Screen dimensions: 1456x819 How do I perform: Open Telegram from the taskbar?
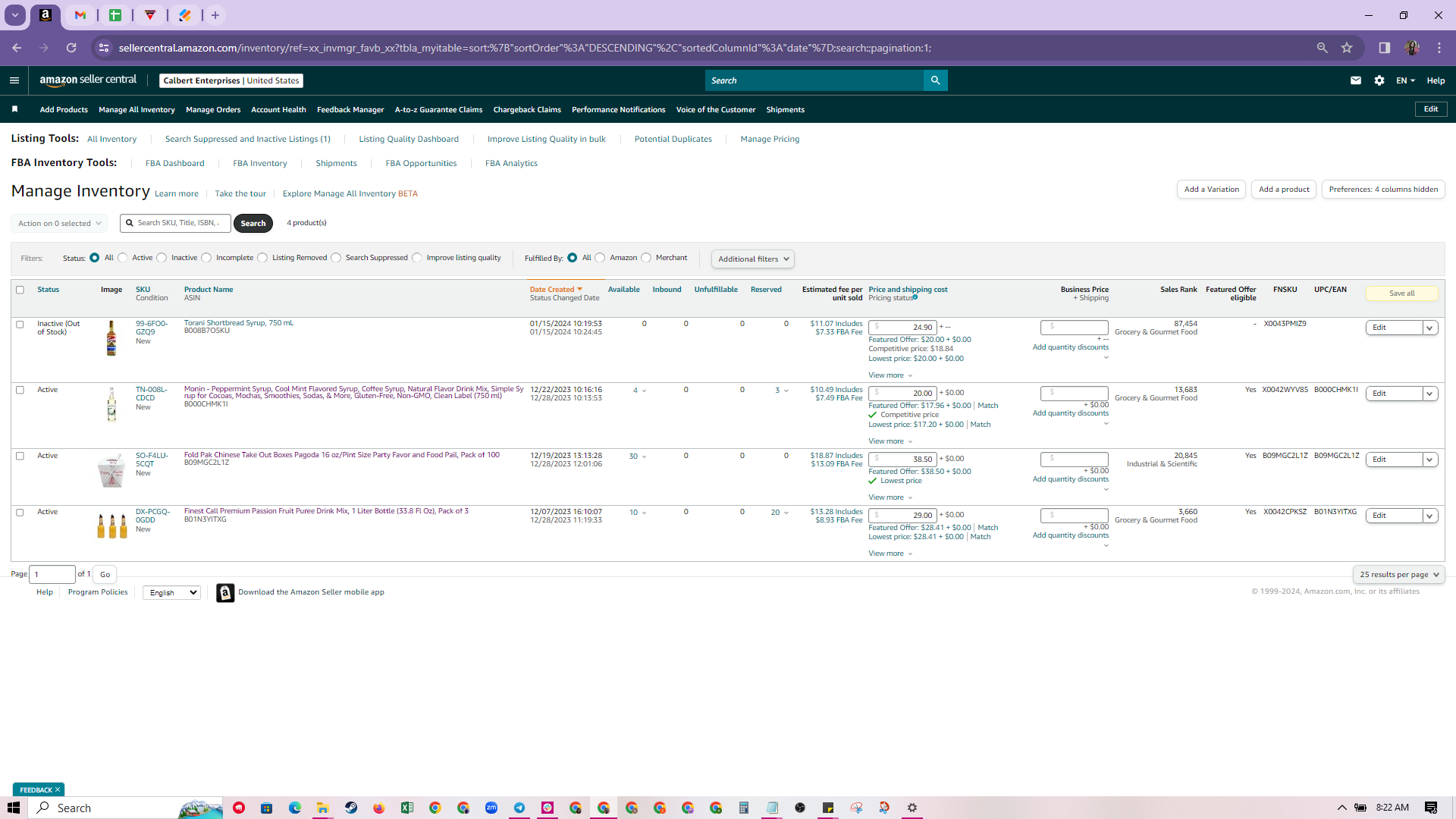click(x=519, y=808)
